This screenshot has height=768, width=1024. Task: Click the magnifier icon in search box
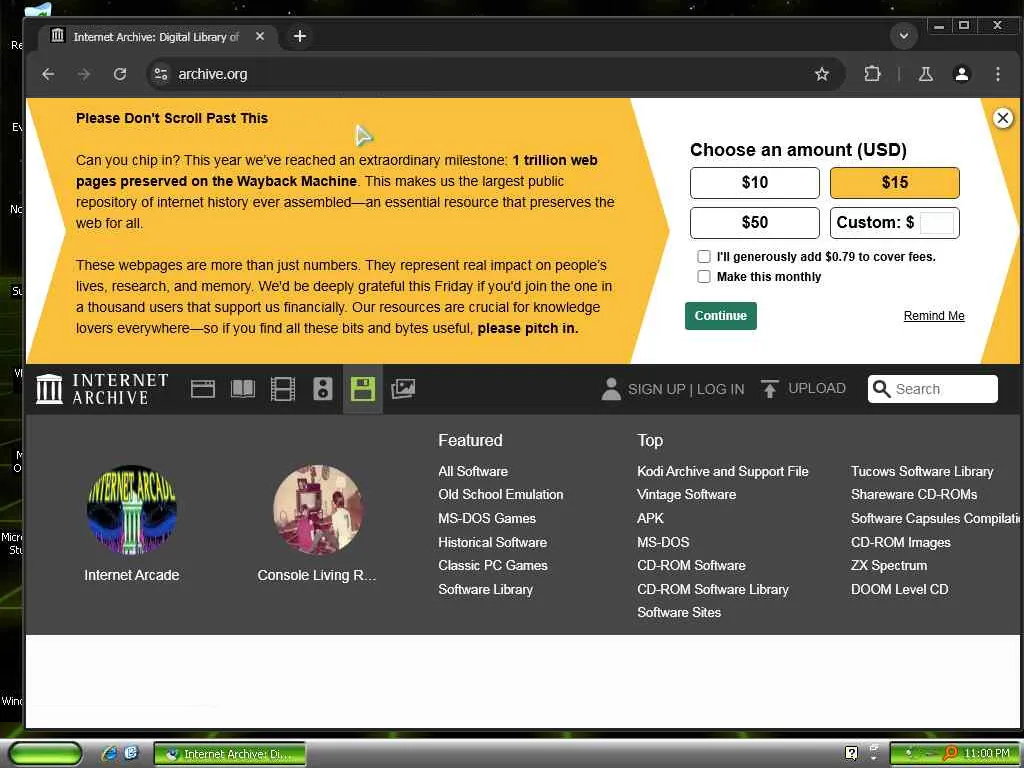coord(882,389)
